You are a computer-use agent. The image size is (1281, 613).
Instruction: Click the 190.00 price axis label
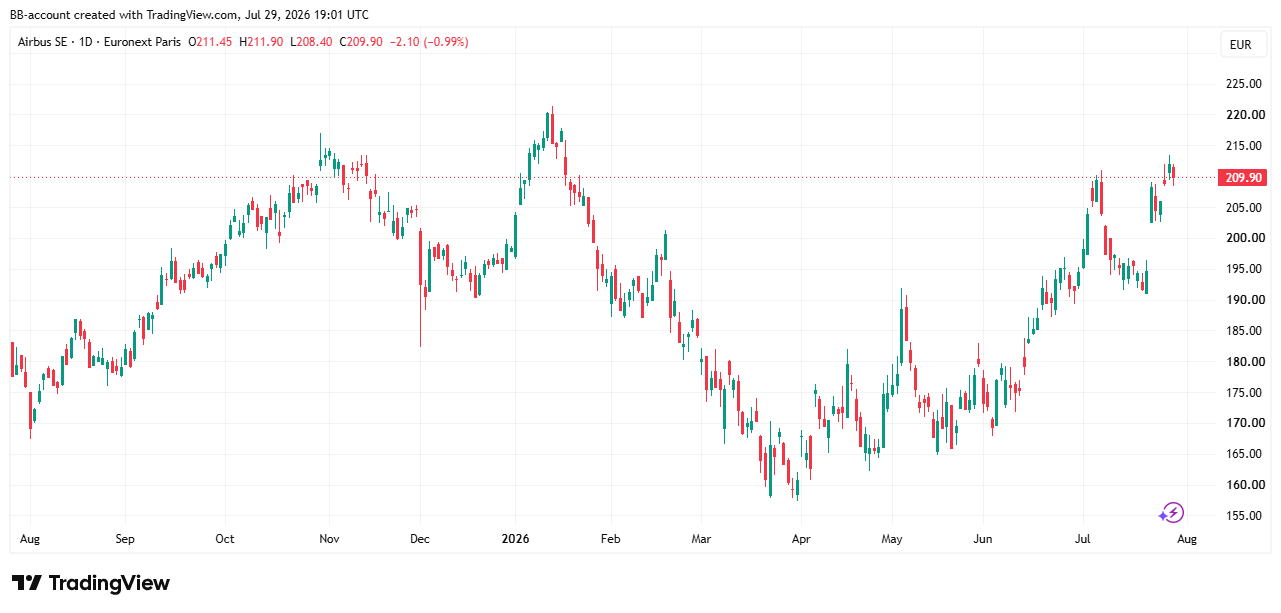point(1245,300)
